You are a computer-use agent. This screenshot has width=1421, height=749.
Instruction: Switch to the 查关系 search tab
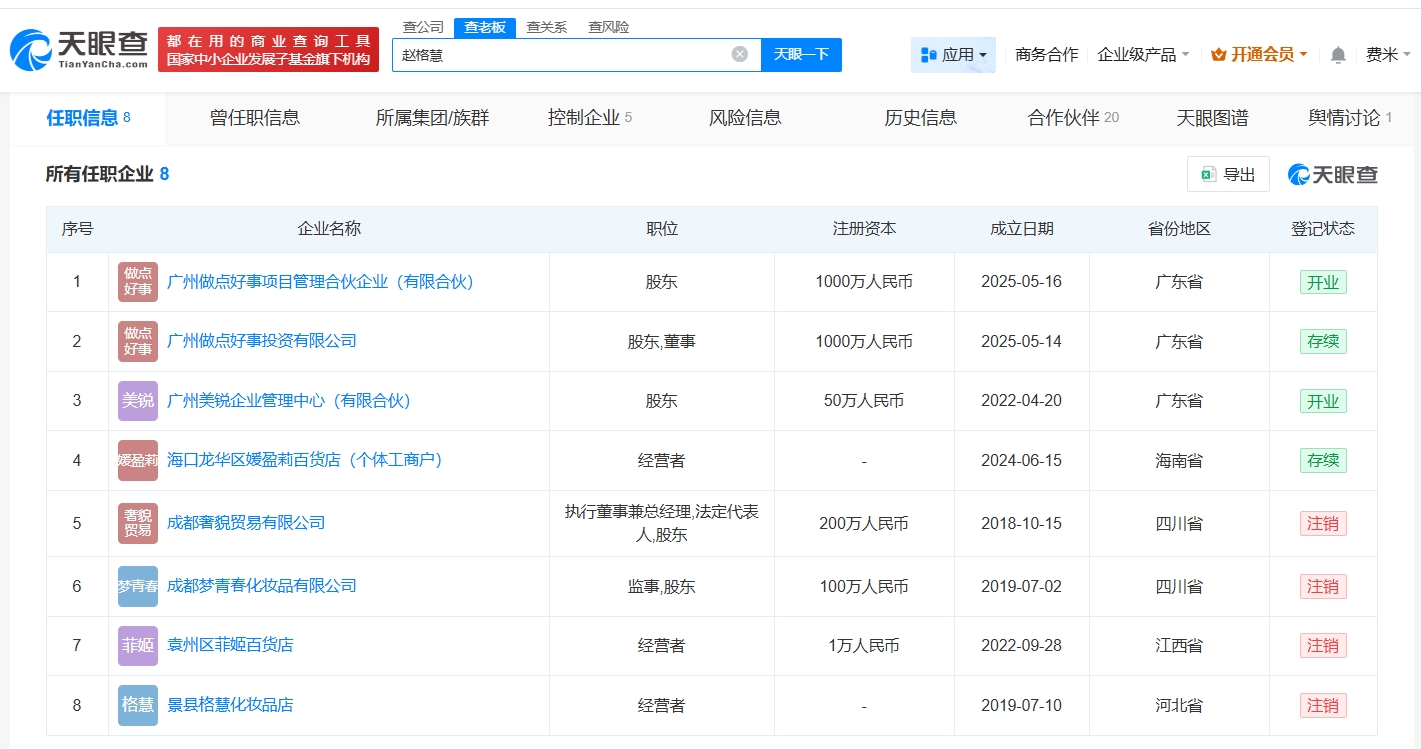pyautogui.click(x=547, y=27)
